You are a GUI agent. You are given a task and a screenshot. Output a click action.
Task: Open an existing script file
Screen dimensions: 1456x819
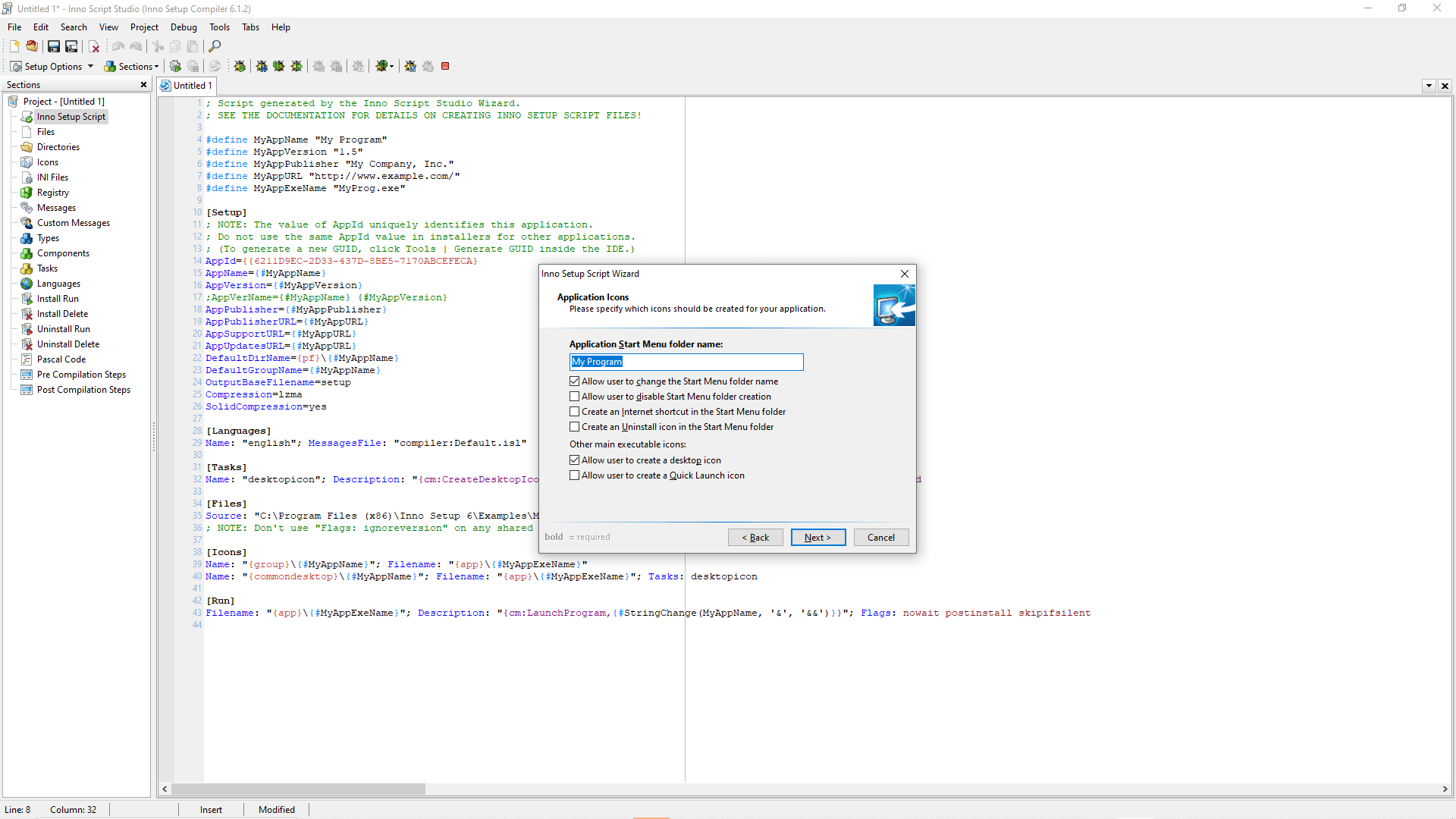coord(32,46)
